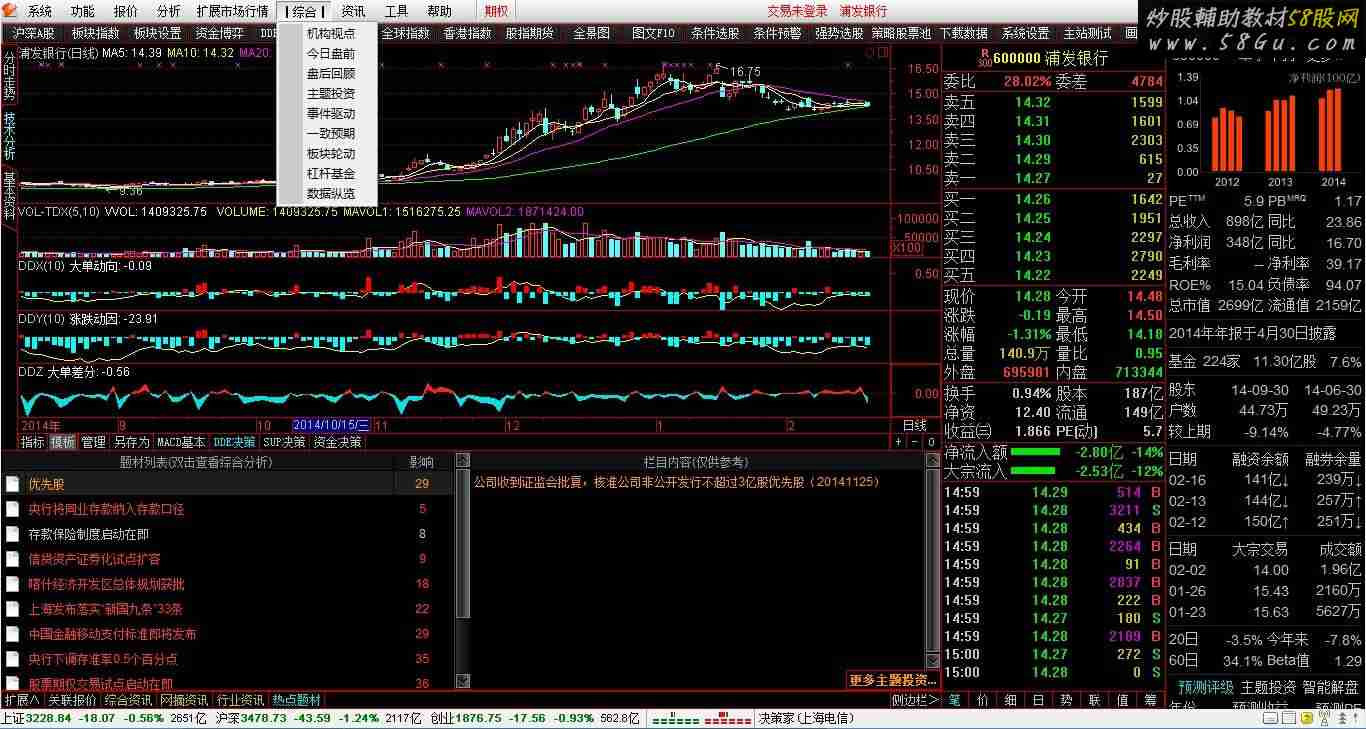The image size is (1366, 729).
Task: Switch to the 综合资讯 bottom tab
Action: click(x=128, y=700)
